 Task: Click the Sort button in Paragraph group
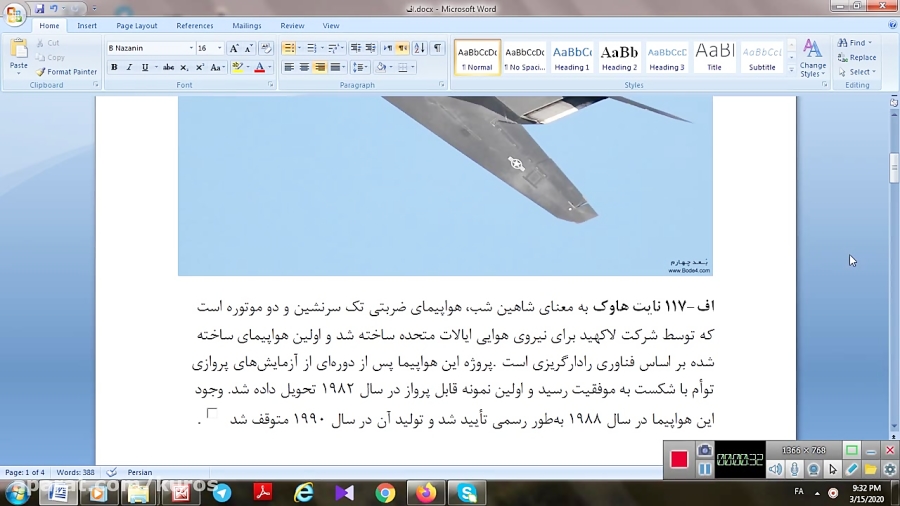419,48
